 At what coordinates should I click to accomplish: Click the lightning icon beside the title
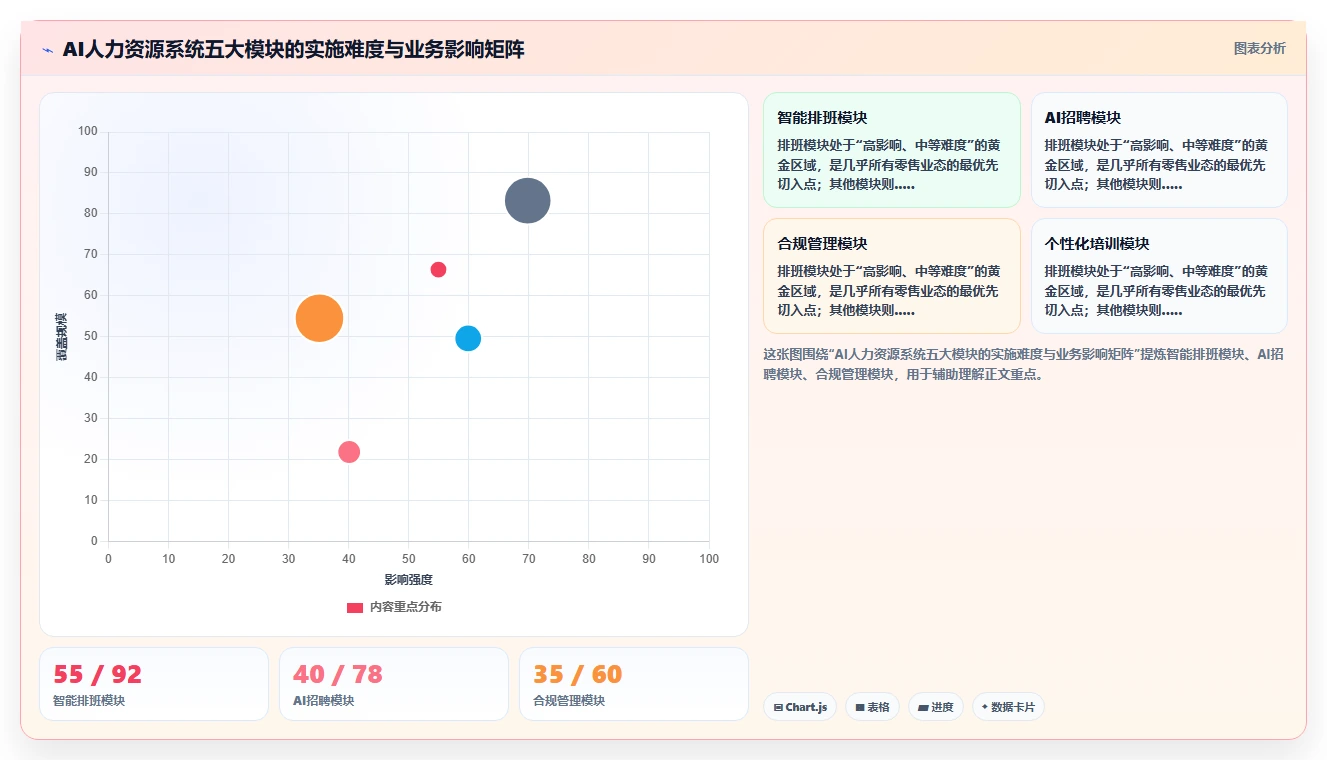point(47,49)
